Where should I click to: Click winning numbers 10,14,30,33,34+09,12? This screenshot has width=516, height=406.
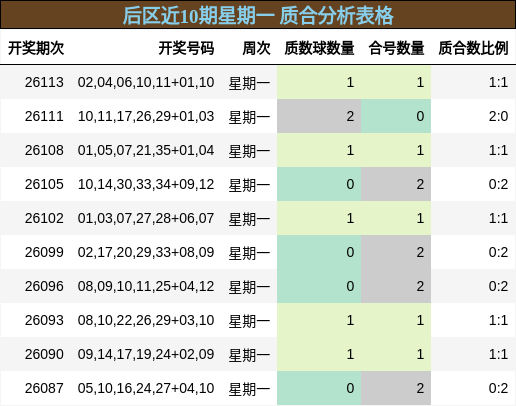[x=146, y=184]
